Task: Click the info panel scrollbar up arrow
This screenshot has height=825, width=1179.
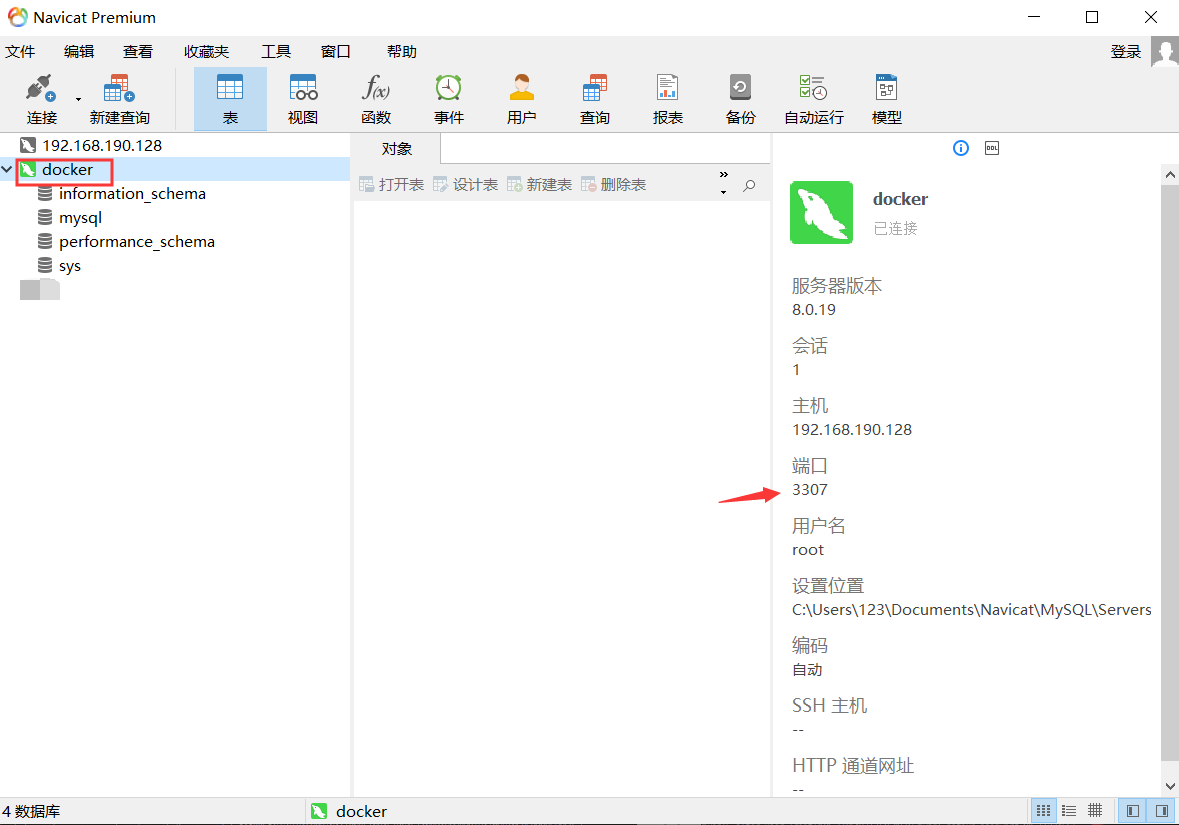Action: (1170, 174)
